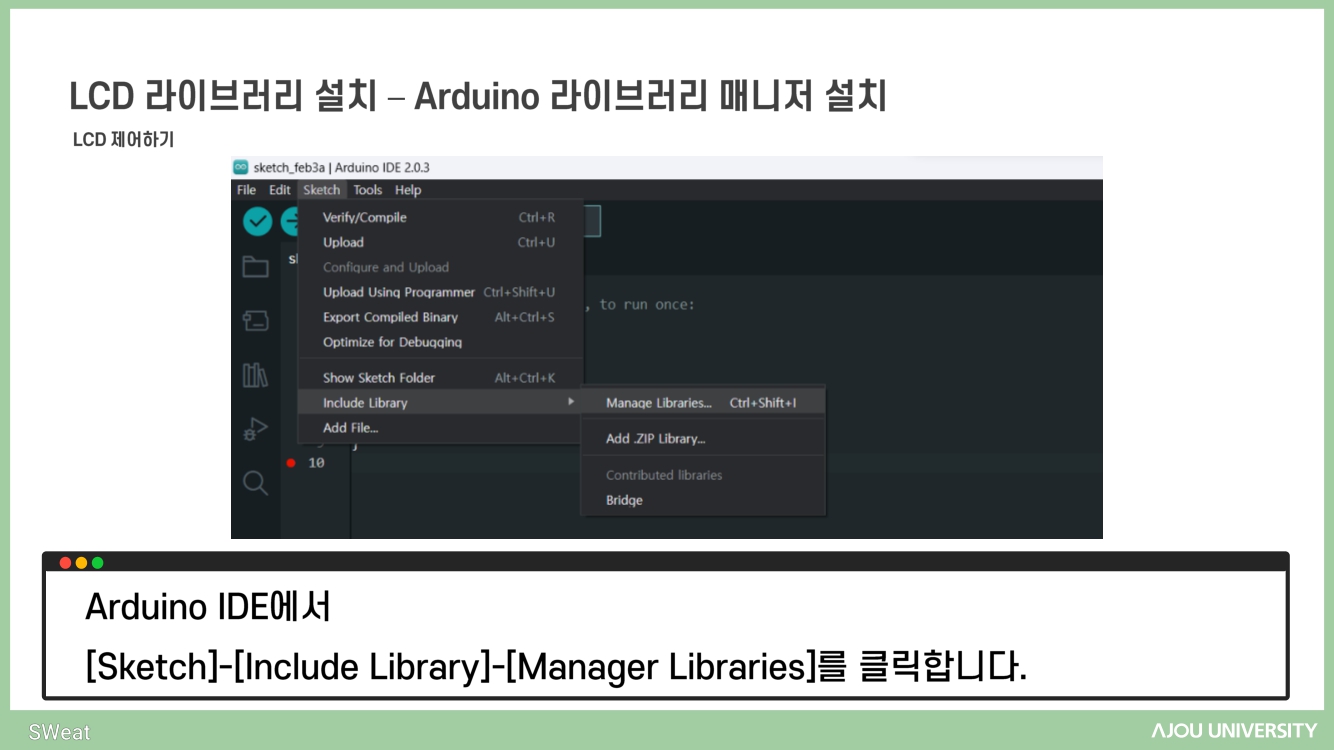The image size is (1334, 750).
Task: Toggle the red breakpoint on line 10
Action: pyautogui.click(x=291, y=463)
